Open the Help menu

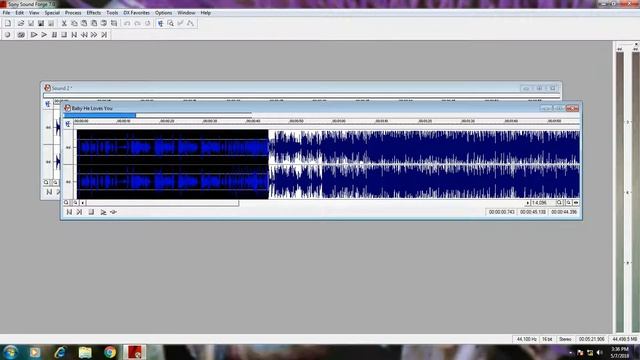click(205, 13)
